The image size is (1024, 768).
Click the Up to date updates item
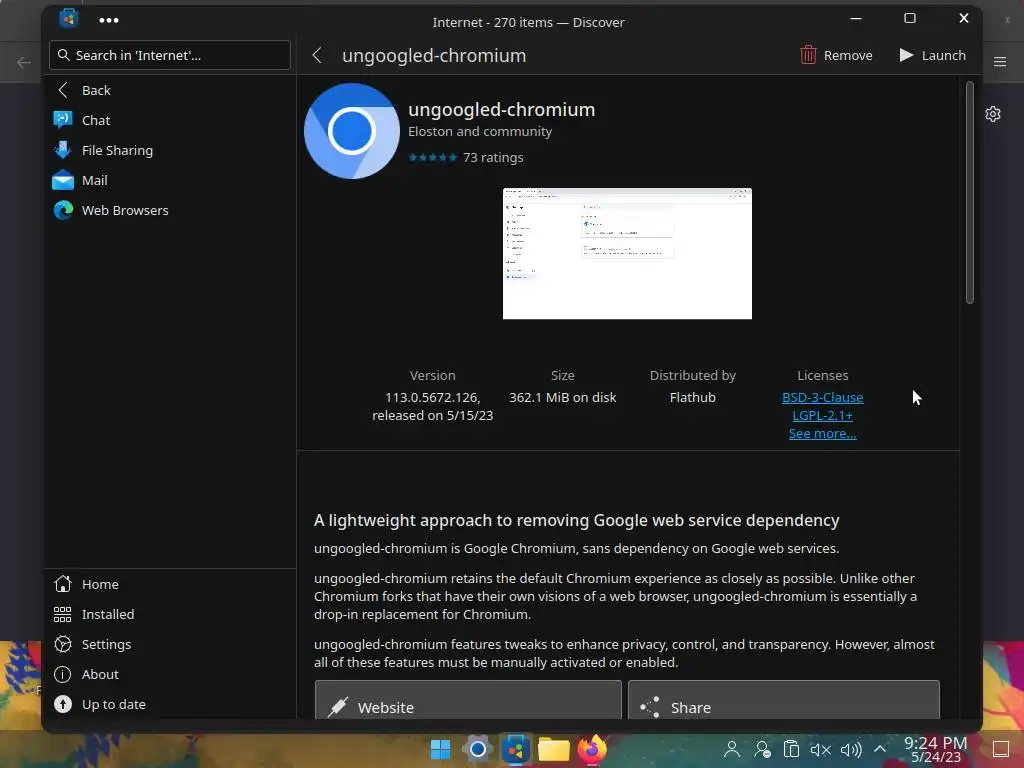pyautogui.click(x=170, y=704)
